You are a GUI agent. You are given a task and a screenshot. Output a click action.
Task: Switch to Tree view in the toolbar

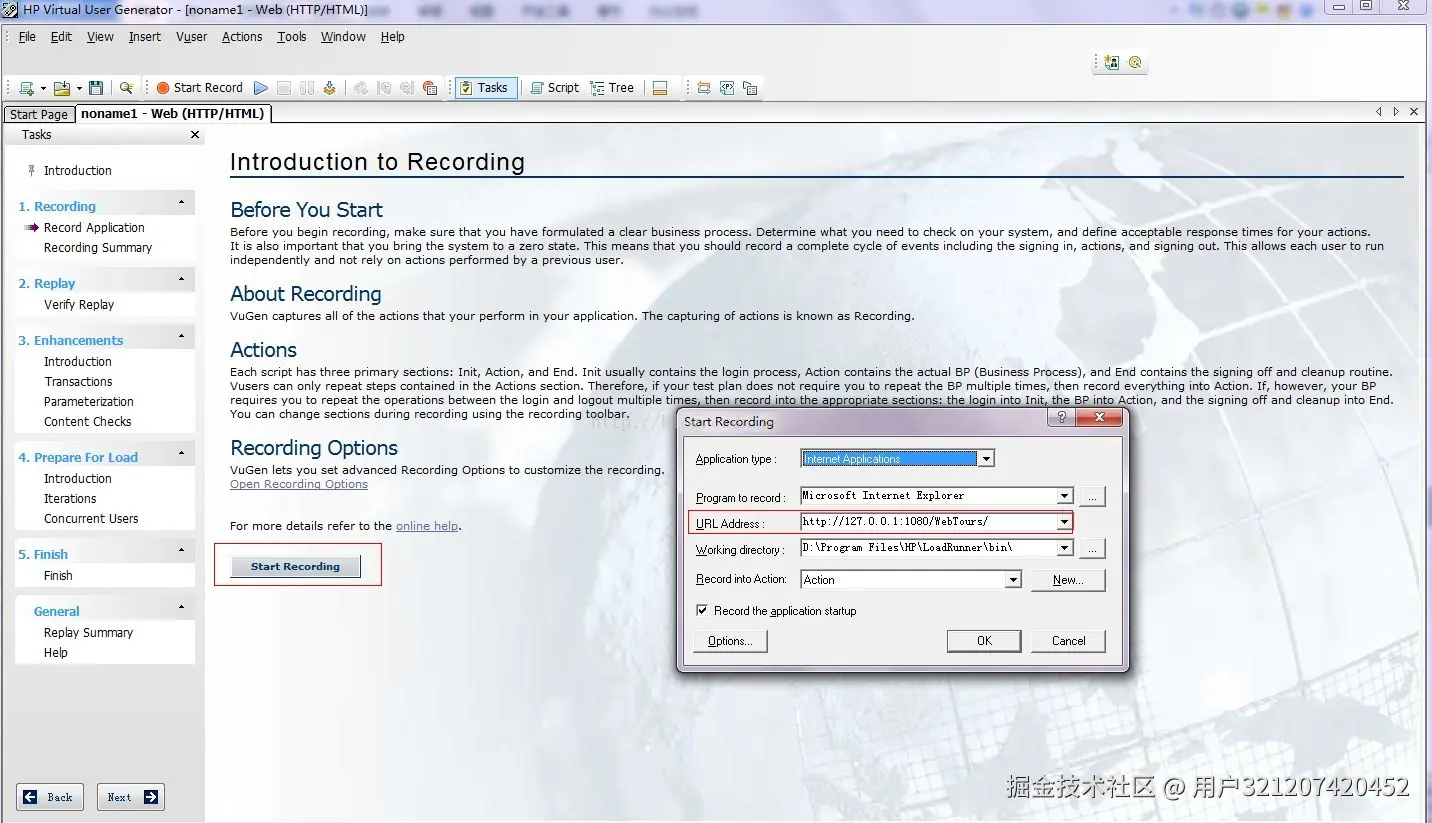tap(612, 88)
